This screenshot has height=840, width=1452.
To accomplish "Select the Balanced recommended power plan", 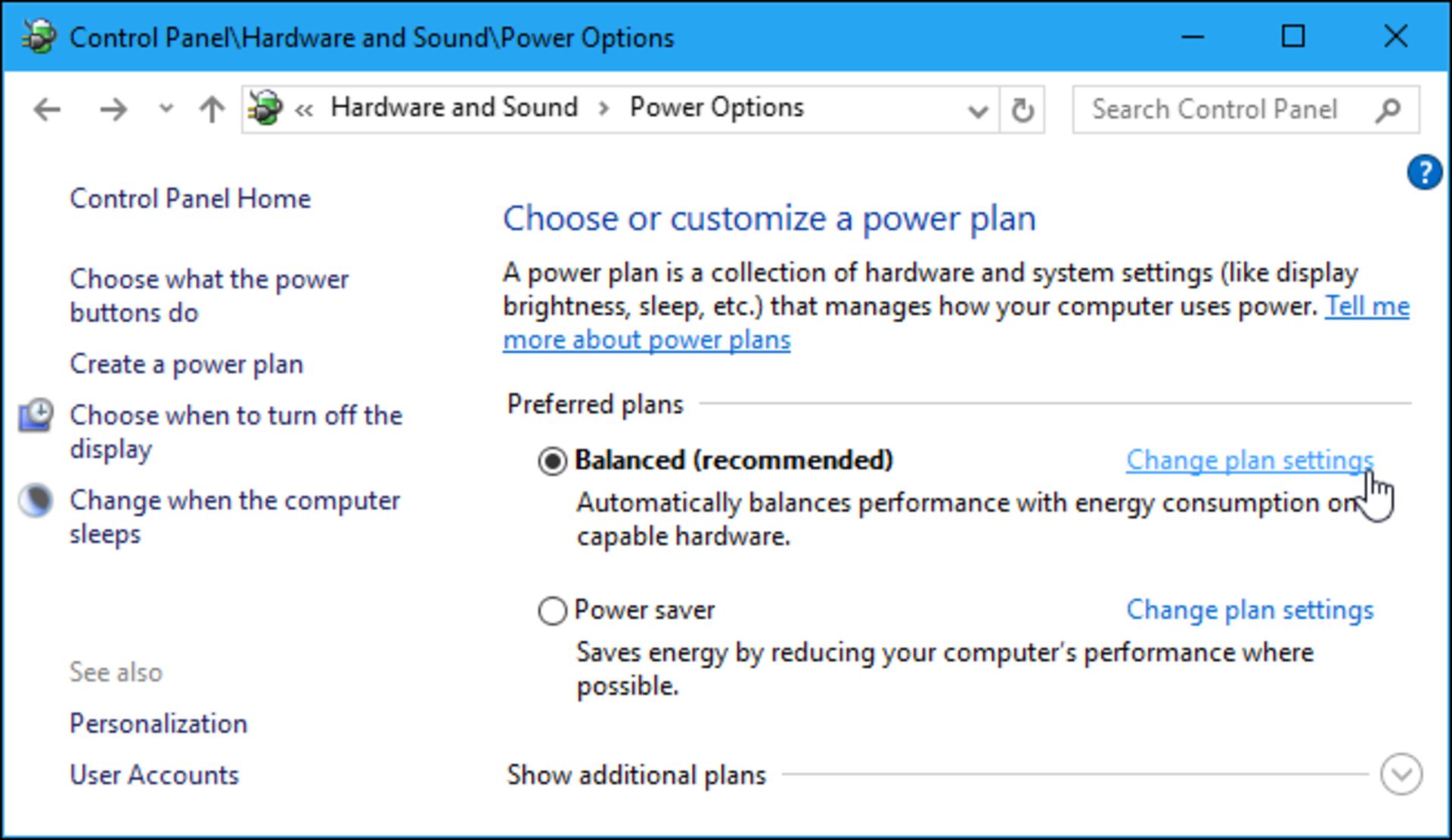I will point(551,460).
